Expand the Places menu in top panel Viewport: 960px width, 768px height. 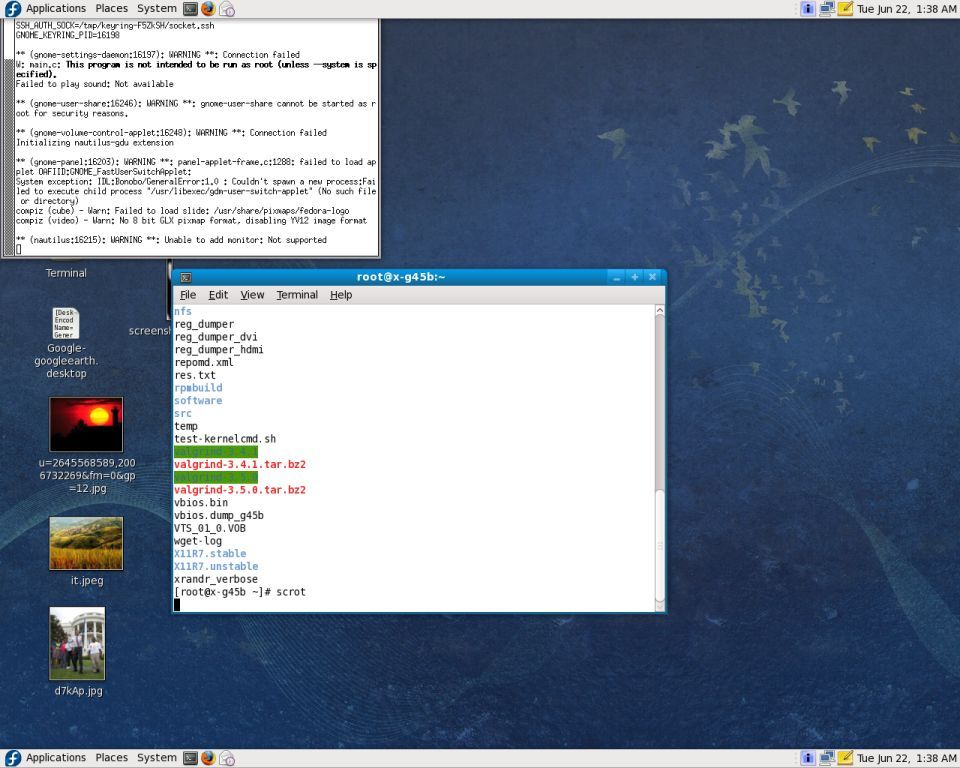[x=112, y=8]
